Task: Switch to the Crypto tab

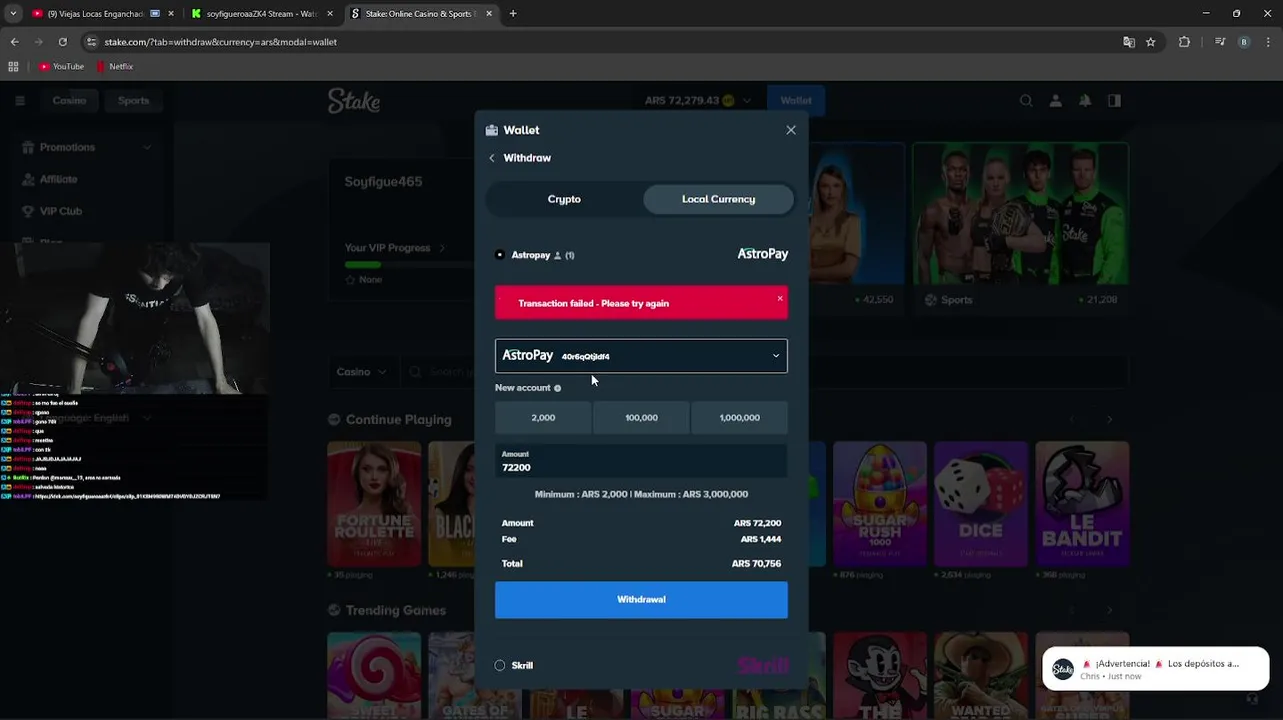Action: (564, 199)
